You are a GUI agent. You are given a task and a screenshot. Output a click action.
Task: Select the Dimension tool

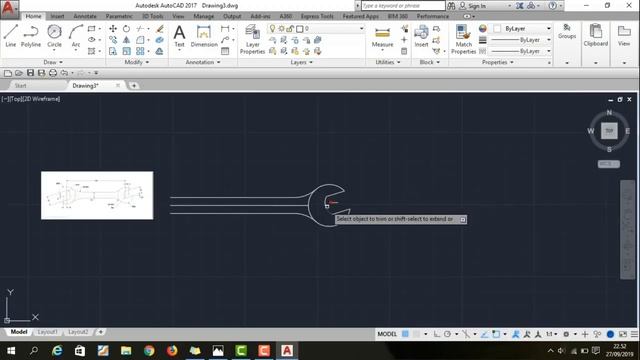tap(204, 36)
